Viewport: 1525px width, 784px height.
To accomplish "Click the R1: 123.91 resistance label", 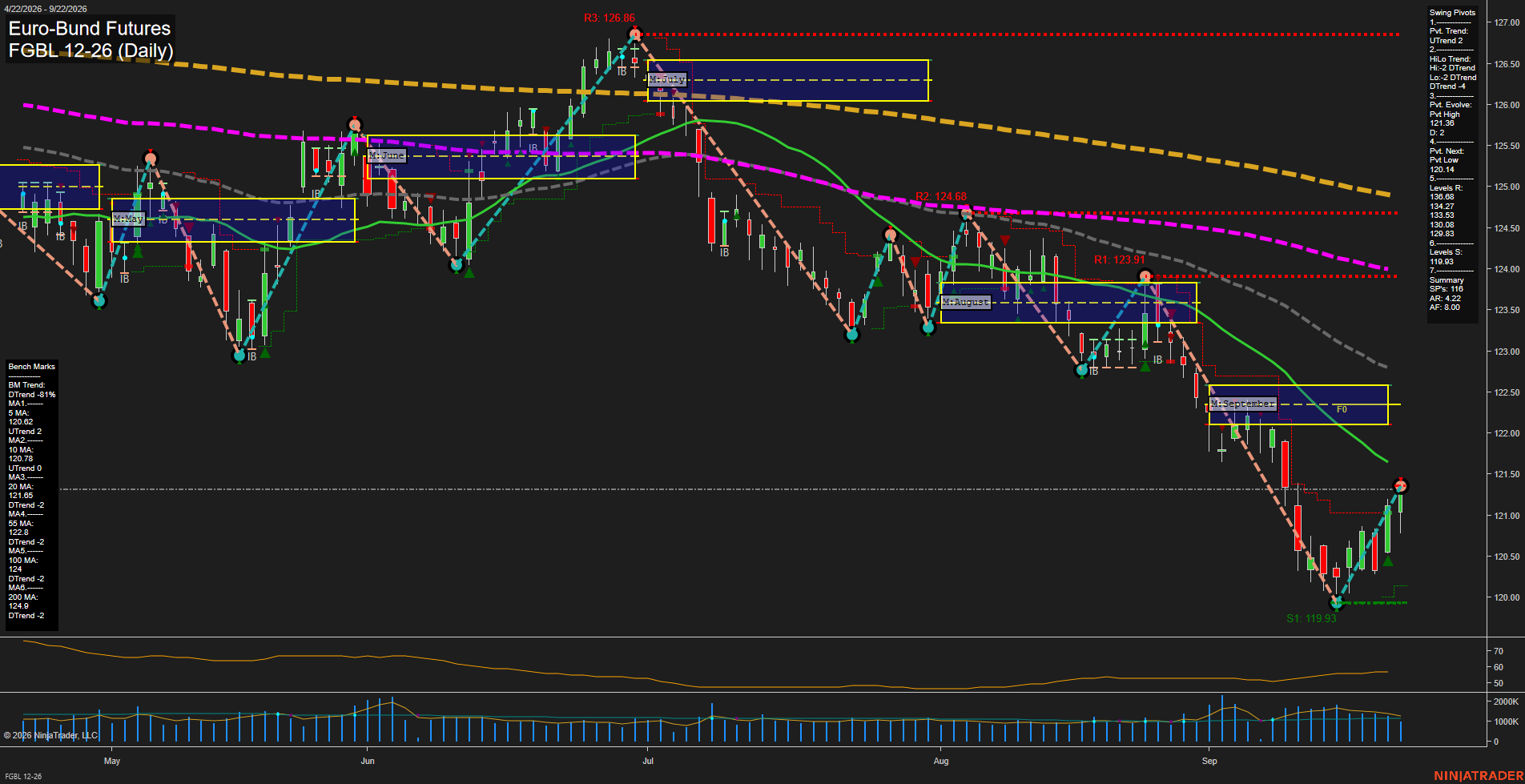I will click(x=1120, y=259).
